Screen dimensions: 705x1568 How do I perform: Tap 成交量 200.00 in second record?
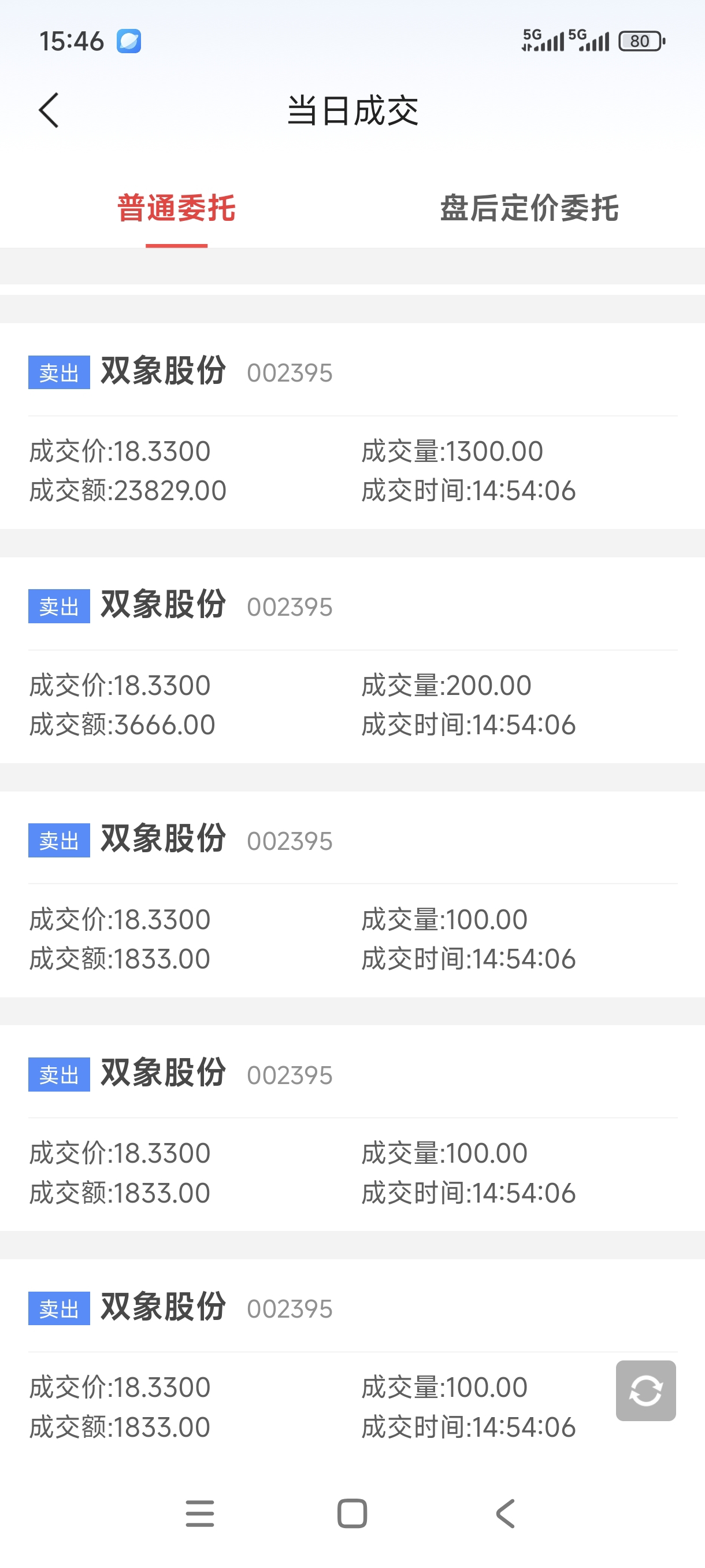click(447, 685)
